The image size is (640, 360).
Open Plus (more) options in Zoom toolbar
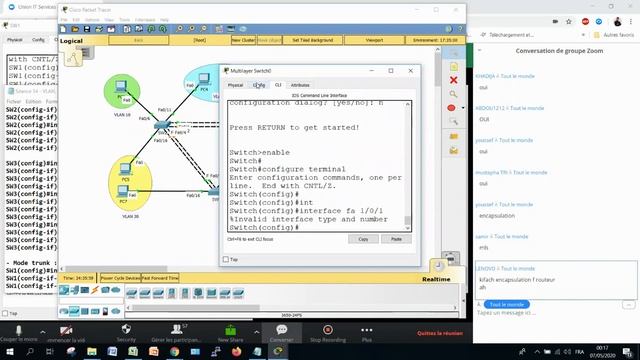(367, 333)
